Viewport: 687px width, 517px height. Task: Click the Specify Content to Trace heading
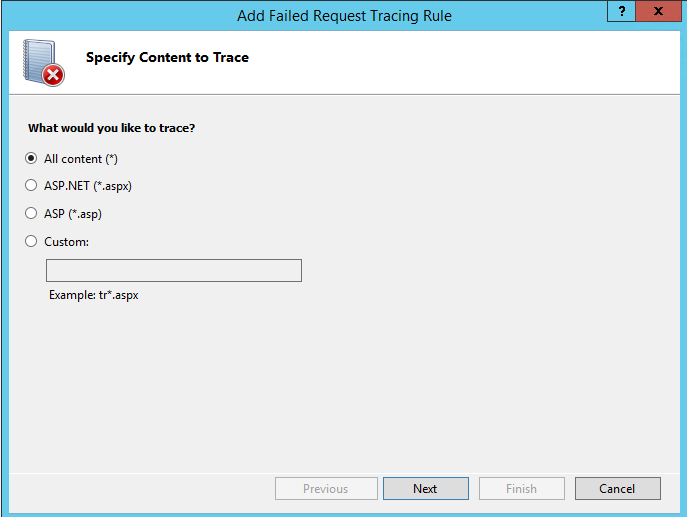pos(167,57)
